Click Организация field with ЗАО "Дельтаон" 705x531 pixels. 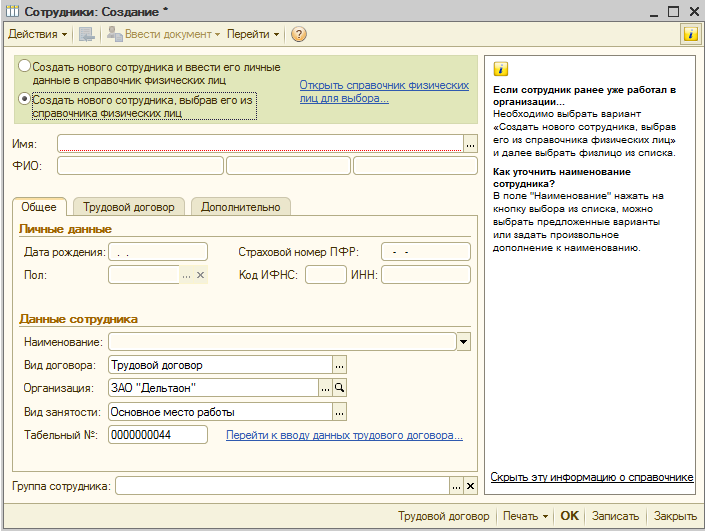click(213, 388)
